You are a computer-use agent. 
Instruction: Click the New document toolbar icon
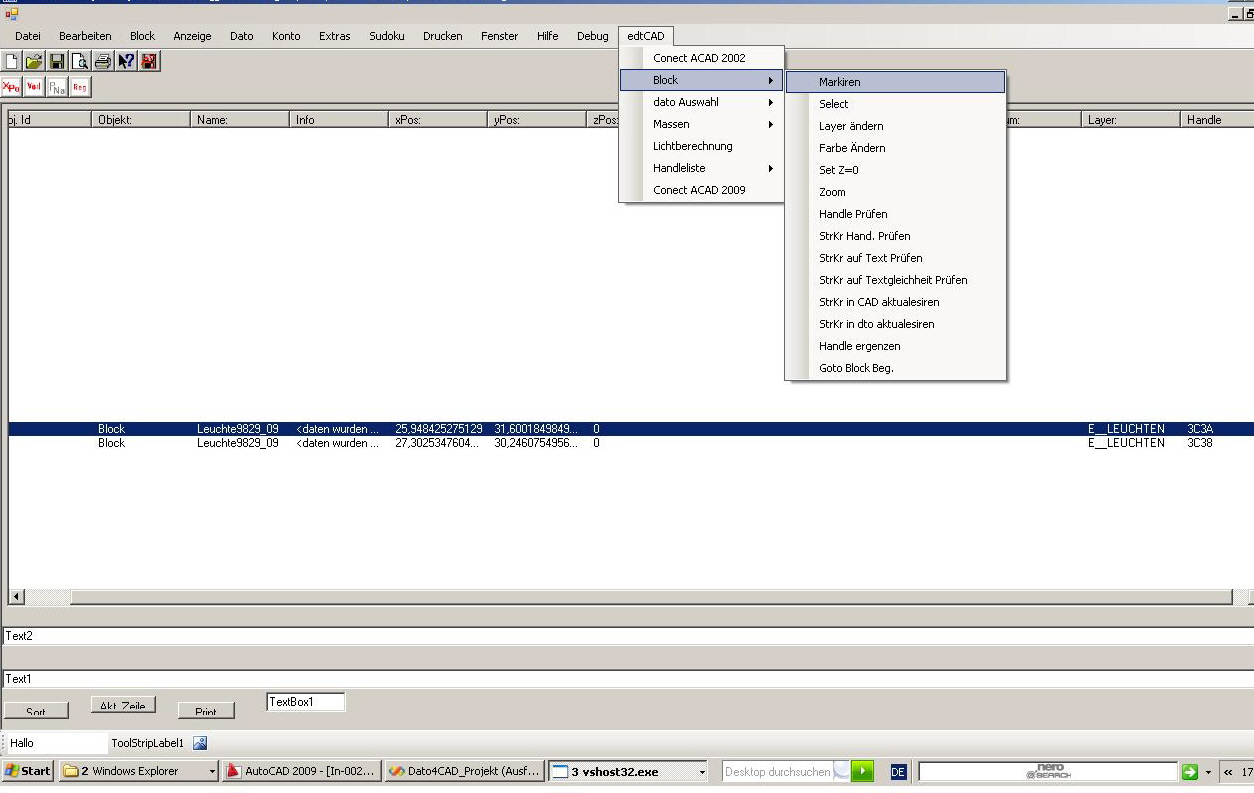tap(12, 62)
